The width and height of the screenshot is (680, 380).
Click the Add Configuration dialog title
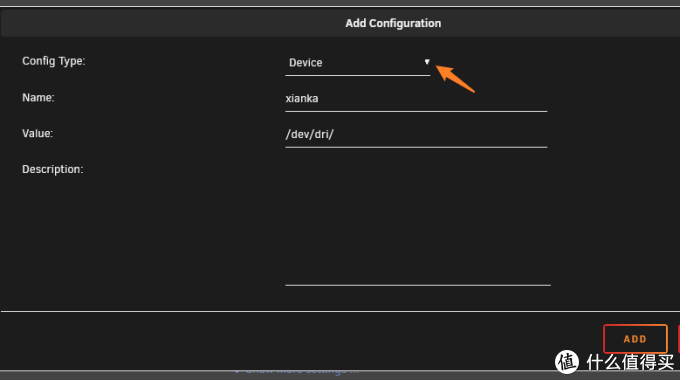[x=393, y=23]
